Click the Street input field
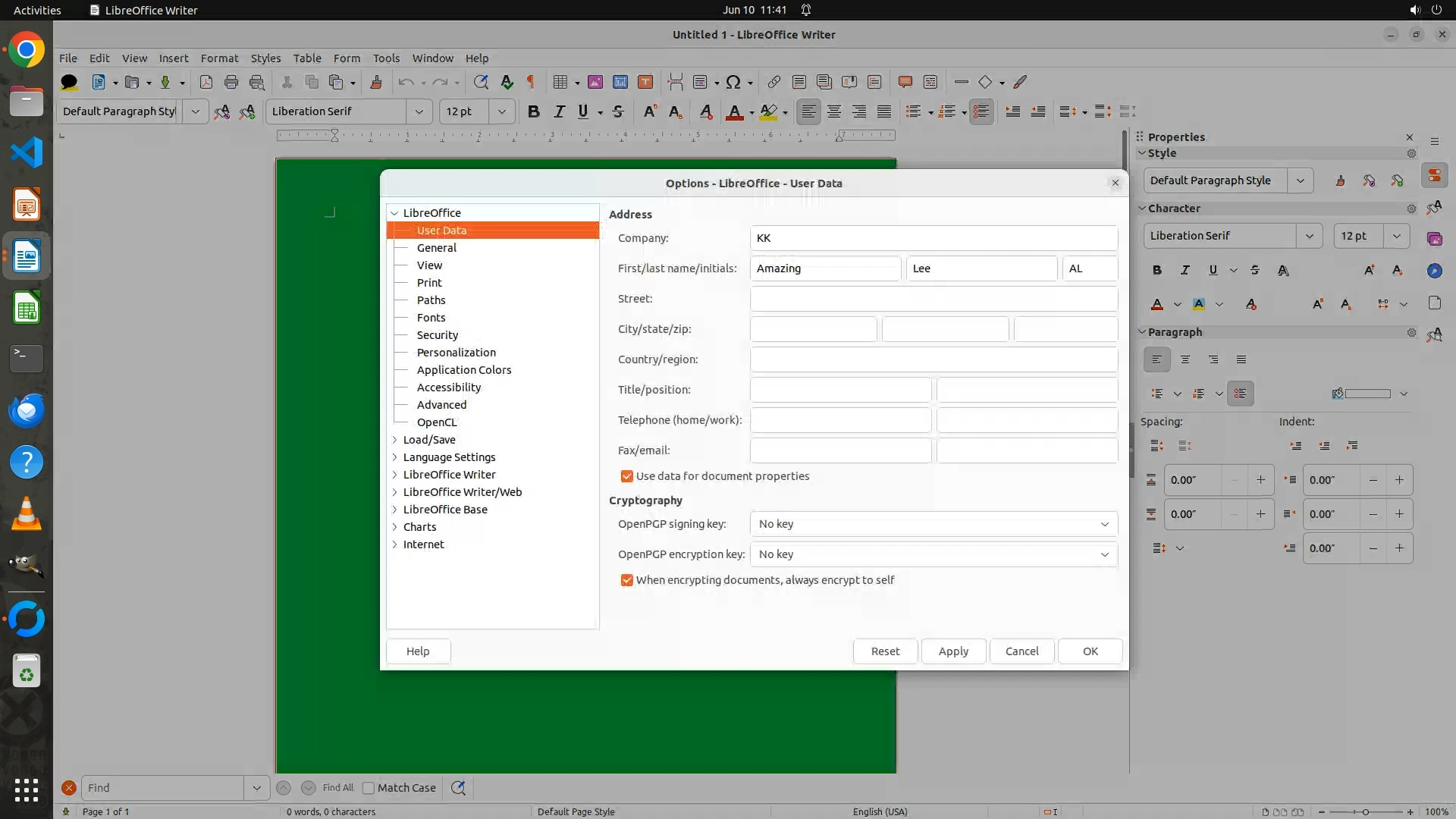 [934, 299]
